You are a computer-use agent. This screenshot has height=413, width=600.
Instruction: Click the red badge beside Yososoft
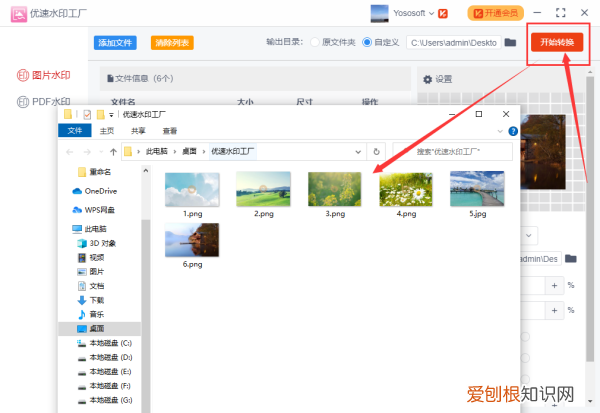click(443, 13)
